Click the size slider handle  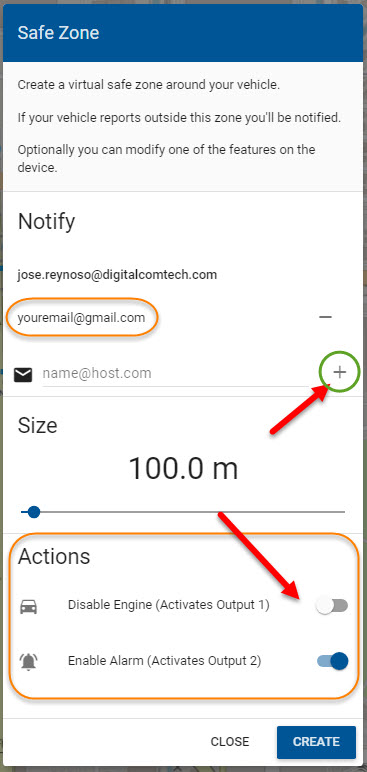point(33,512)
